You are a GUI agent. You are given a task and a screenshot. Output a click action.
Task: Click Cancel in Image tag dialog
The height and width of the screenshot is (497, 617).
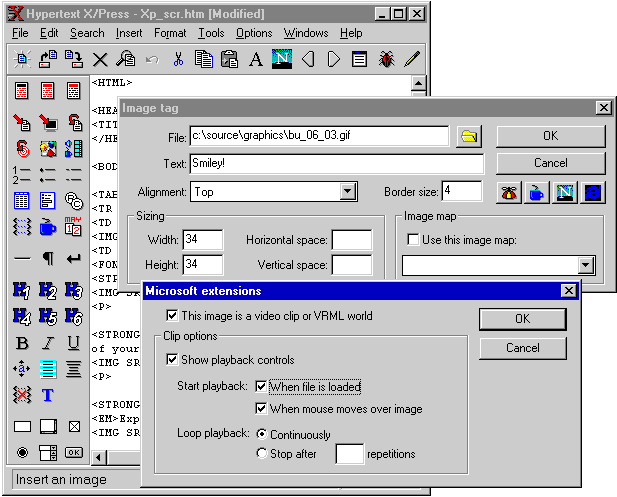[x=550, y=163]
